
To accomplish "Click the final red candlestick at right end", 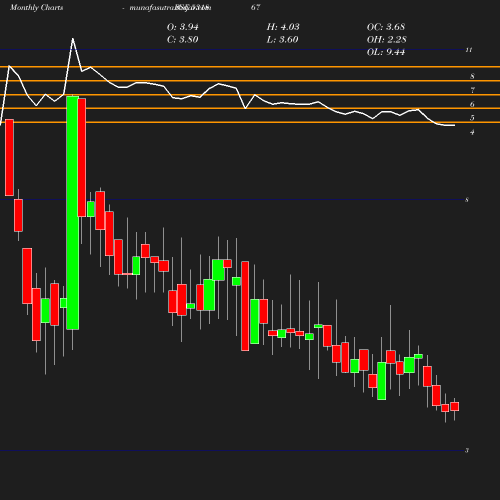I will [x=455, y=407].
